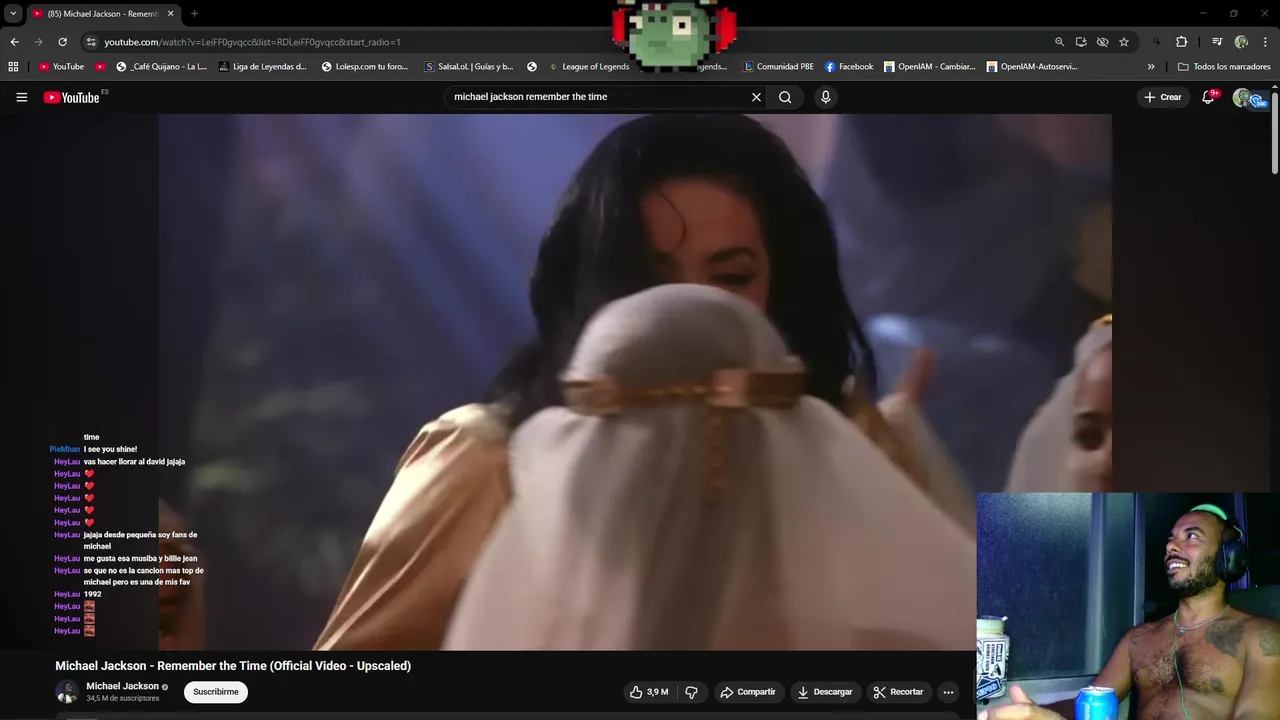
Task: Open Todos los marcadores folder
Action: 1224,67
